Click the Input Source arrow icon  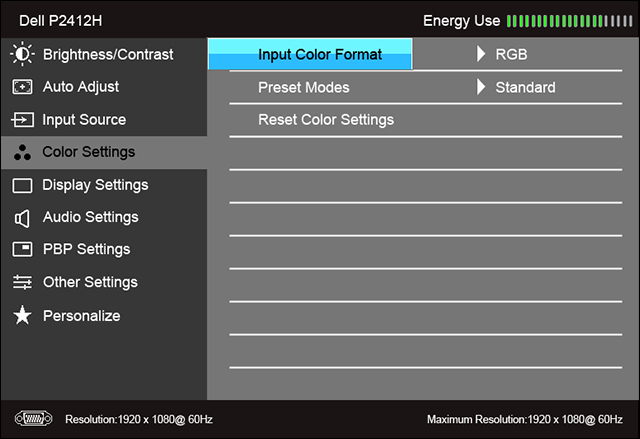point(22,120)
